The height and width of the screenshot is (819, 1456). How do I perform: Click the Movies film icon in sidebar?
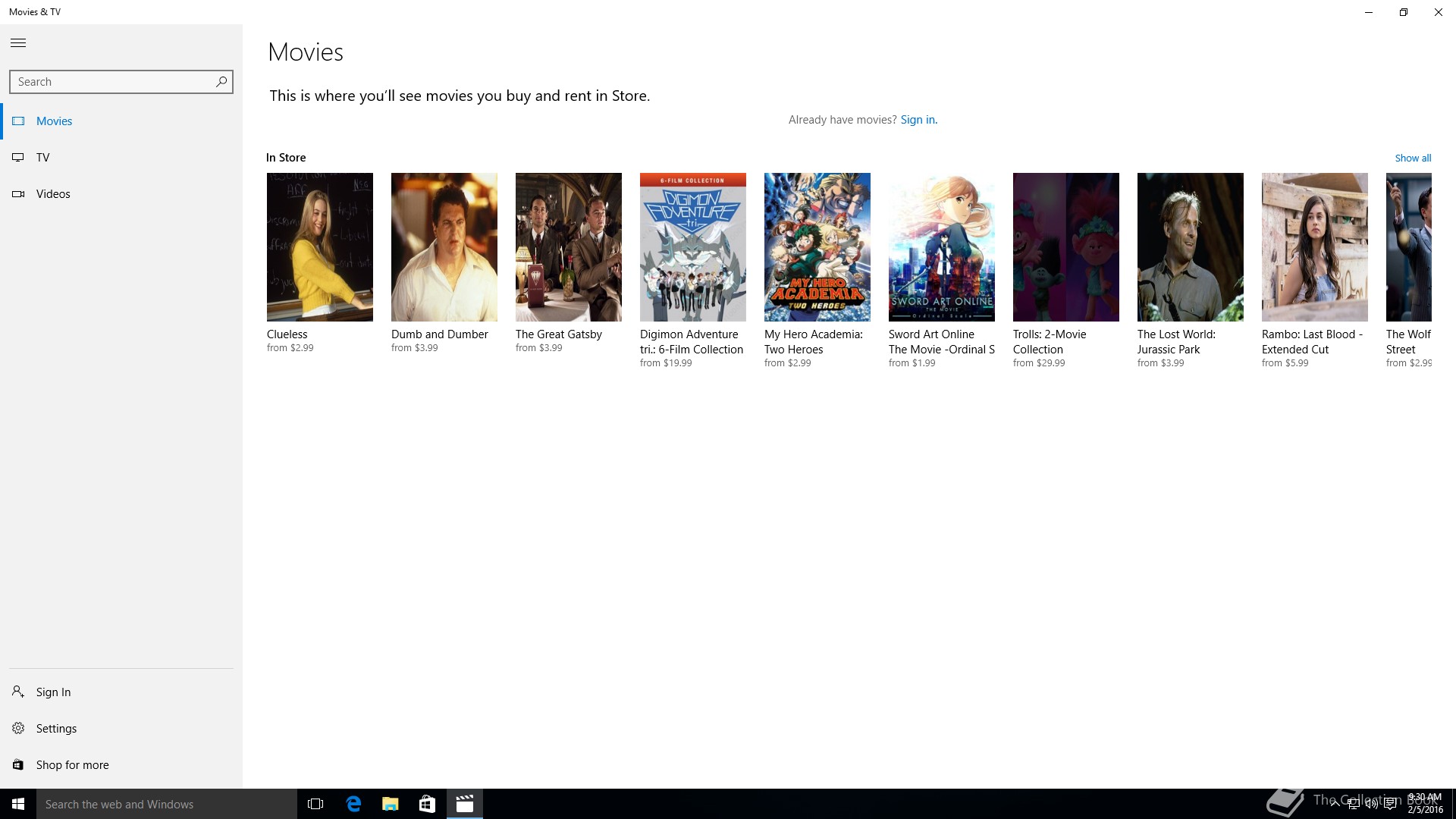[x=18, y=121]
